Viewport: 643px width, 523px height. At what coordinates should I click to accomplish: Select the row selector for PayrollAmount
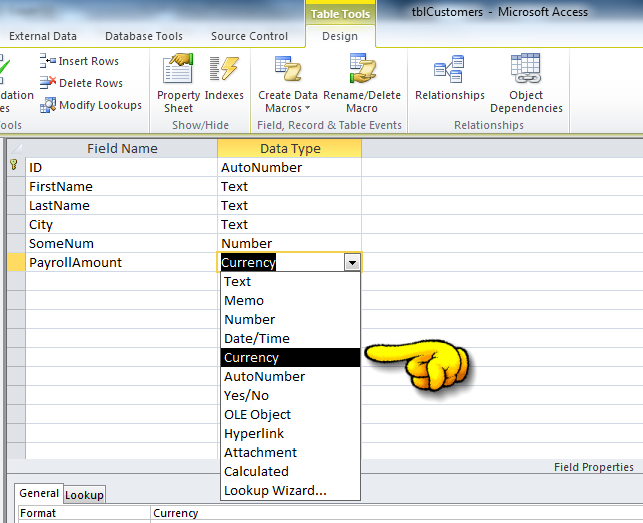(16, 263)
